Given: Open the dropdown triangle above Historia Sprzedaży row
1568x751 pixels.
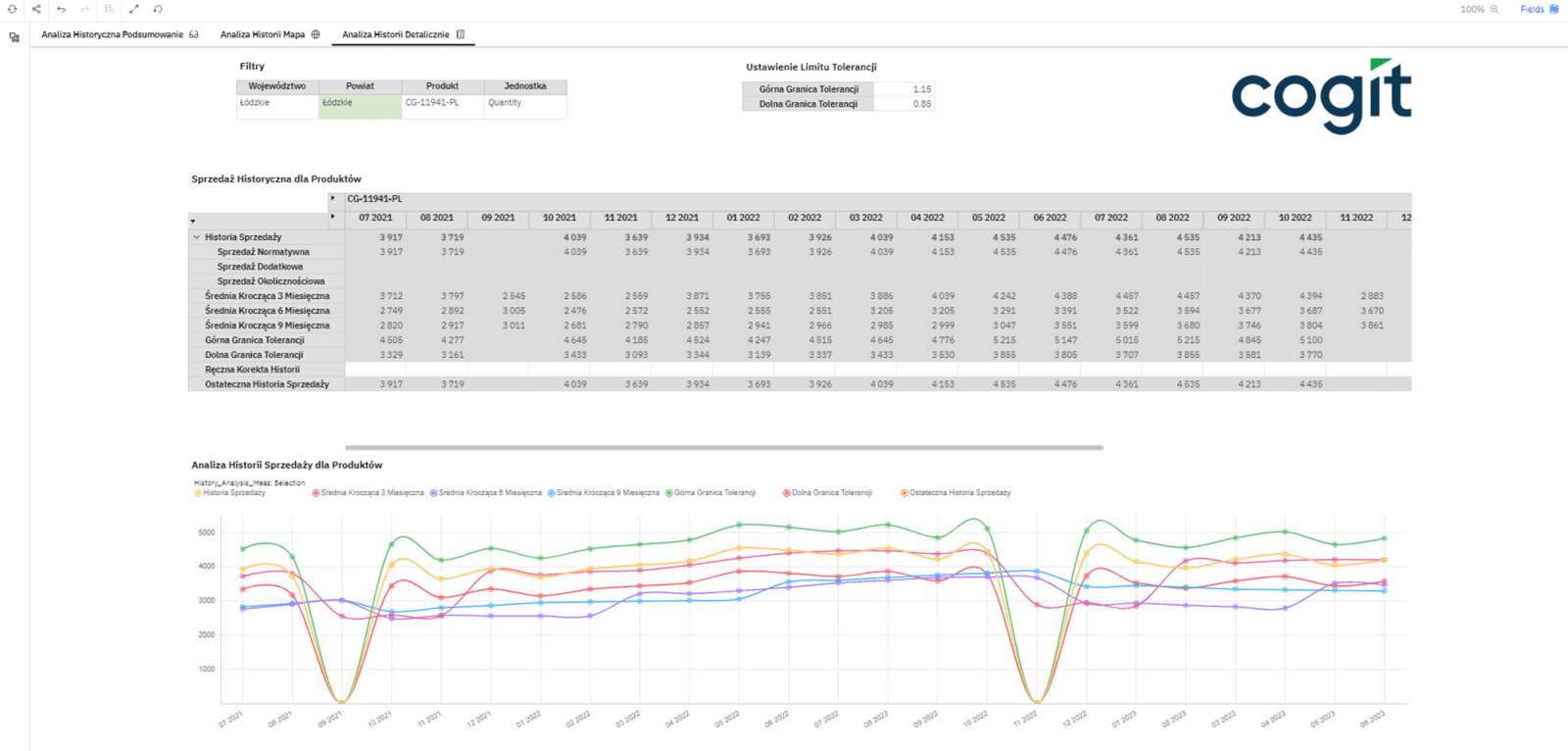Looking at the screenshot, I should 193,222.
